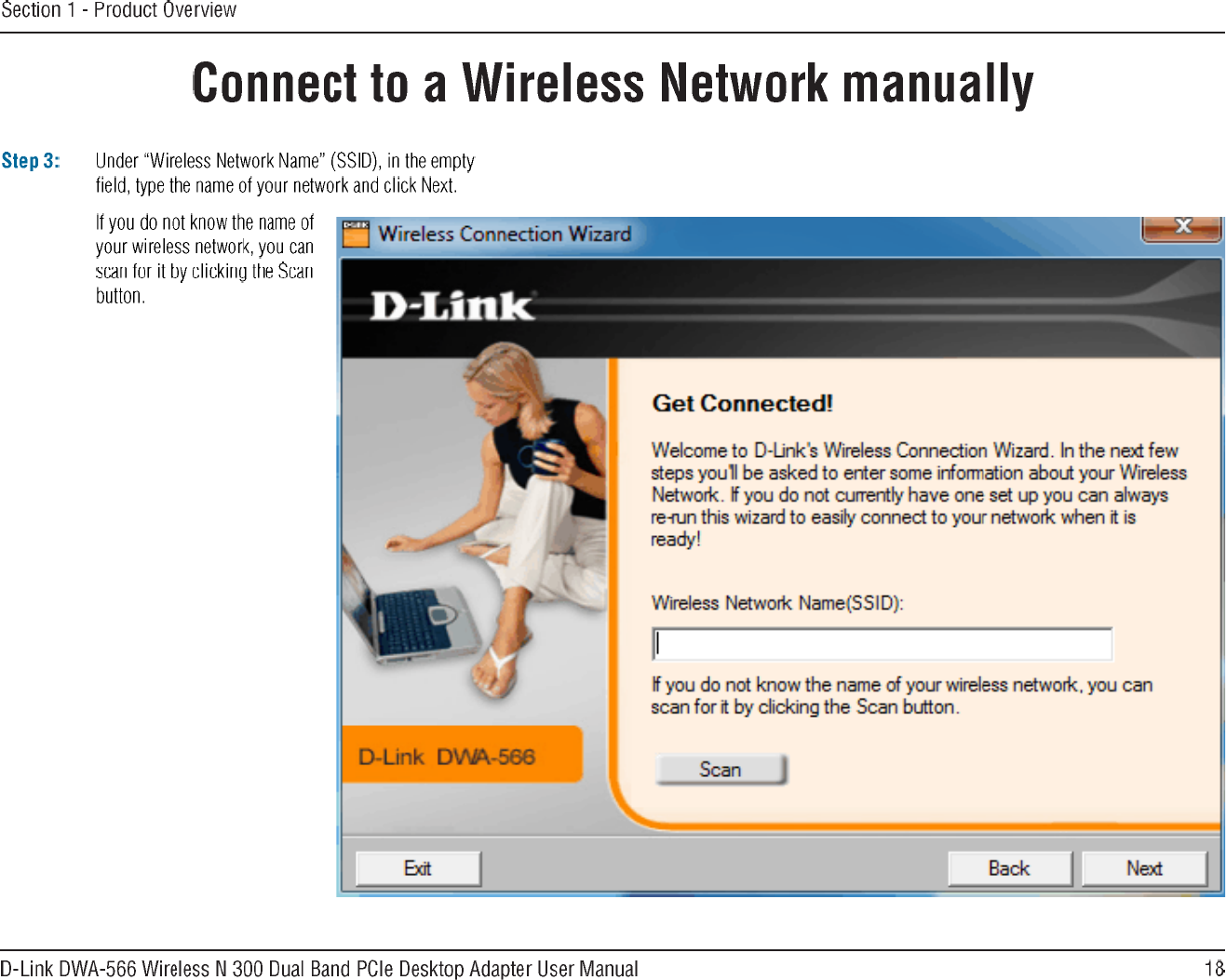1226x980 pixels.
Task: Focus the Wireless Network Name (SSID) field
Action: click(x=882, y=644)
